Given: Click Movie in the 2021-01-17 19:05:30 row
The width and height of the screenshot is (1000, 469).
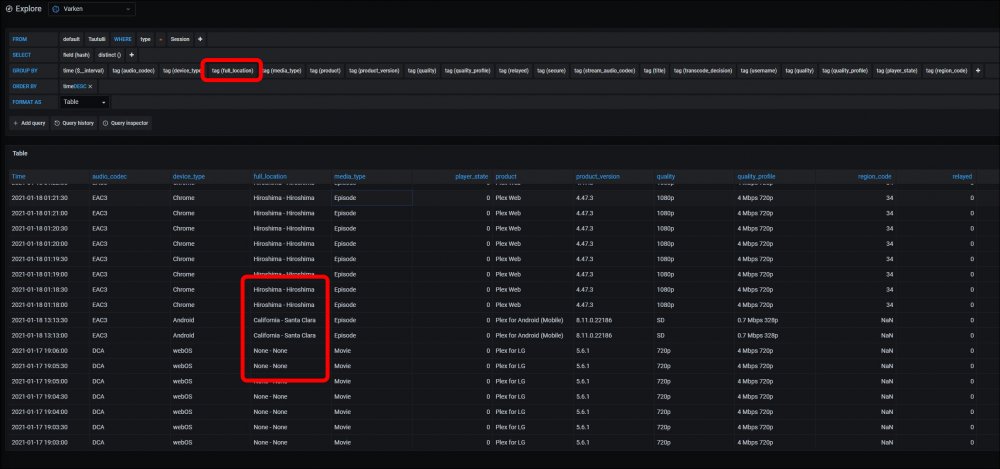Looking at the screenshot, I should (x=342, y=366).
